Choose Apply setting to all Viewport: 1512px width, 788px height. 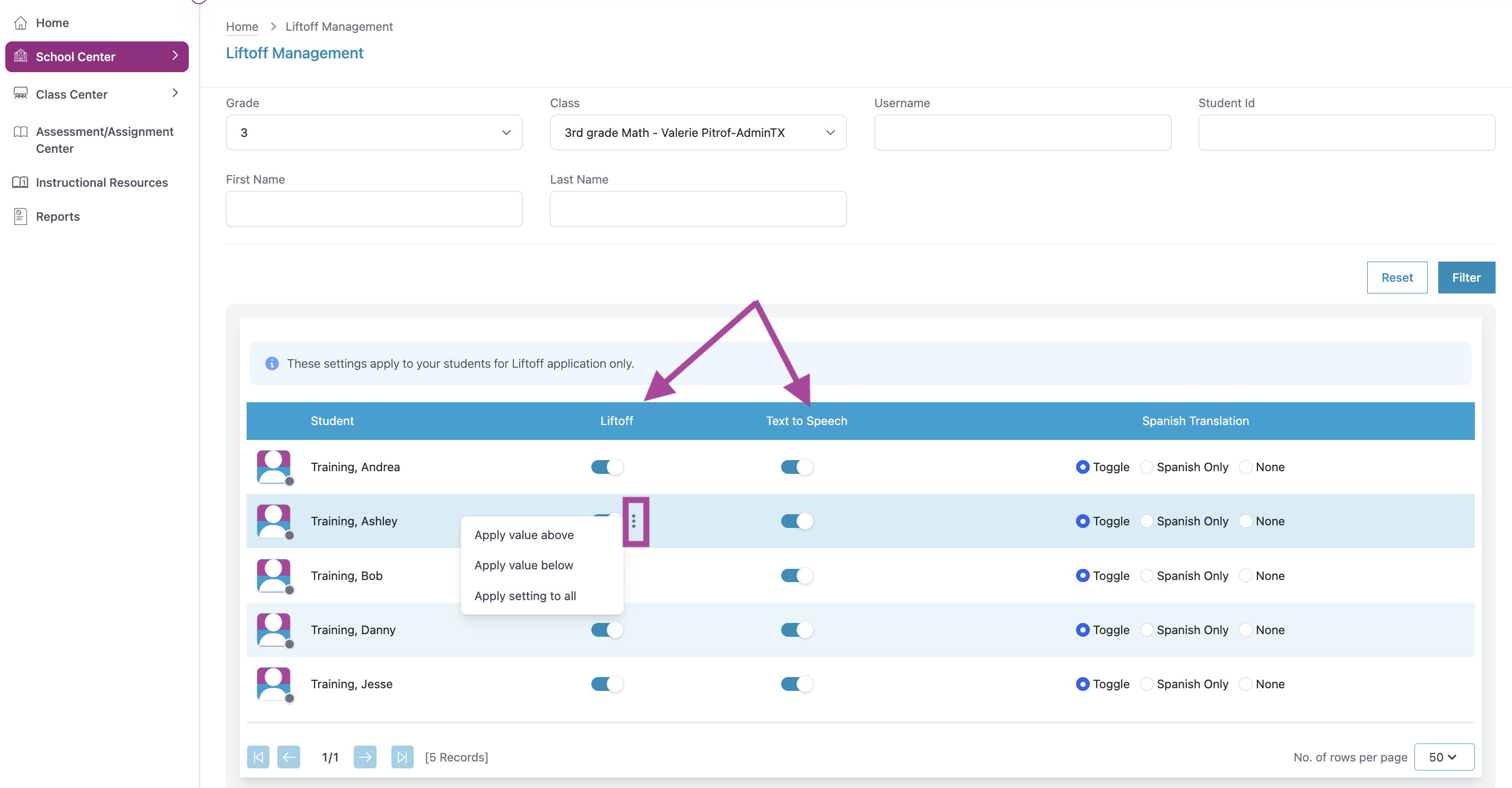526,596
